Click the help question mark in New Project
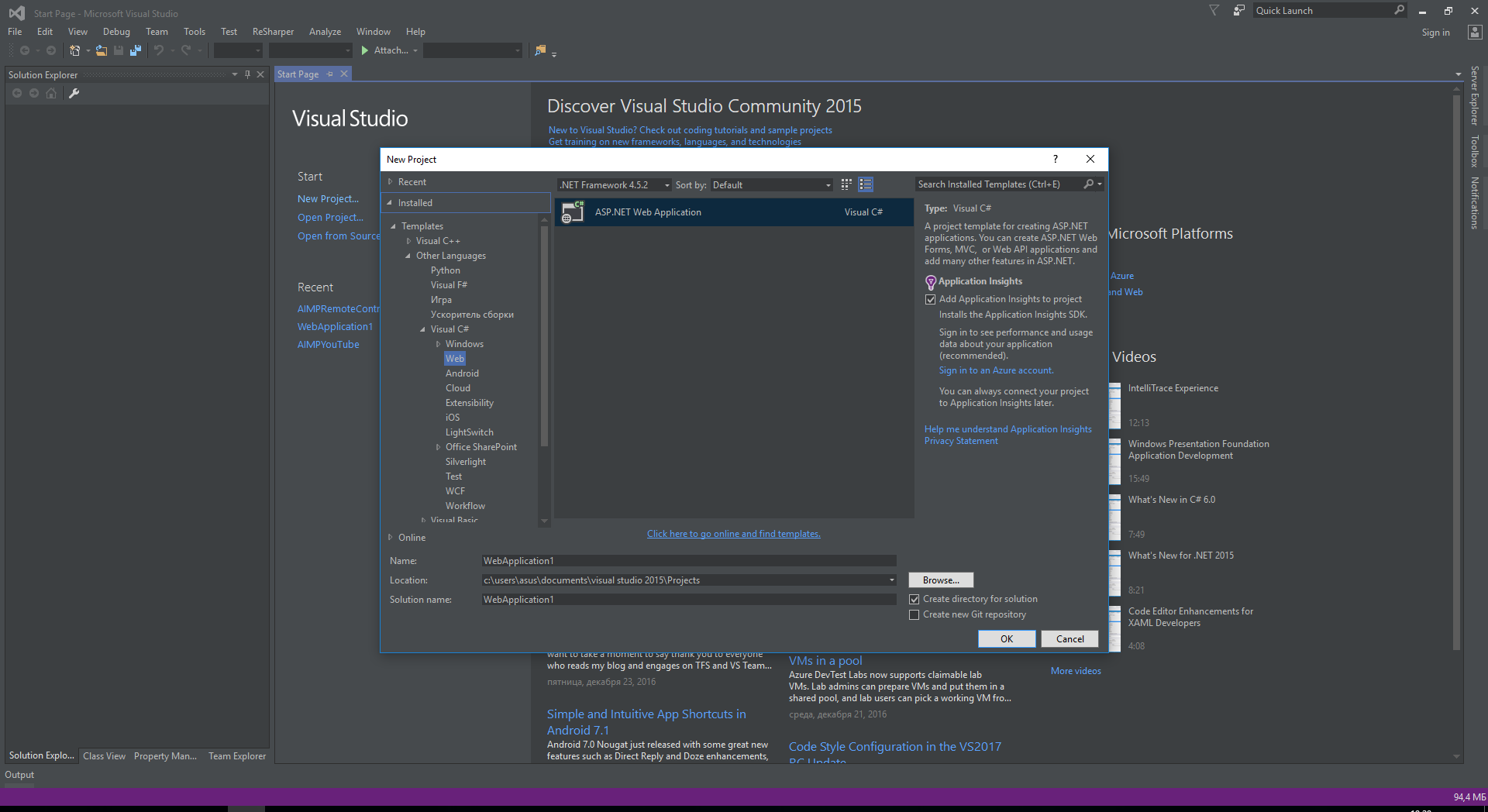The image size is (1488, 812). tap(1055, 159)
